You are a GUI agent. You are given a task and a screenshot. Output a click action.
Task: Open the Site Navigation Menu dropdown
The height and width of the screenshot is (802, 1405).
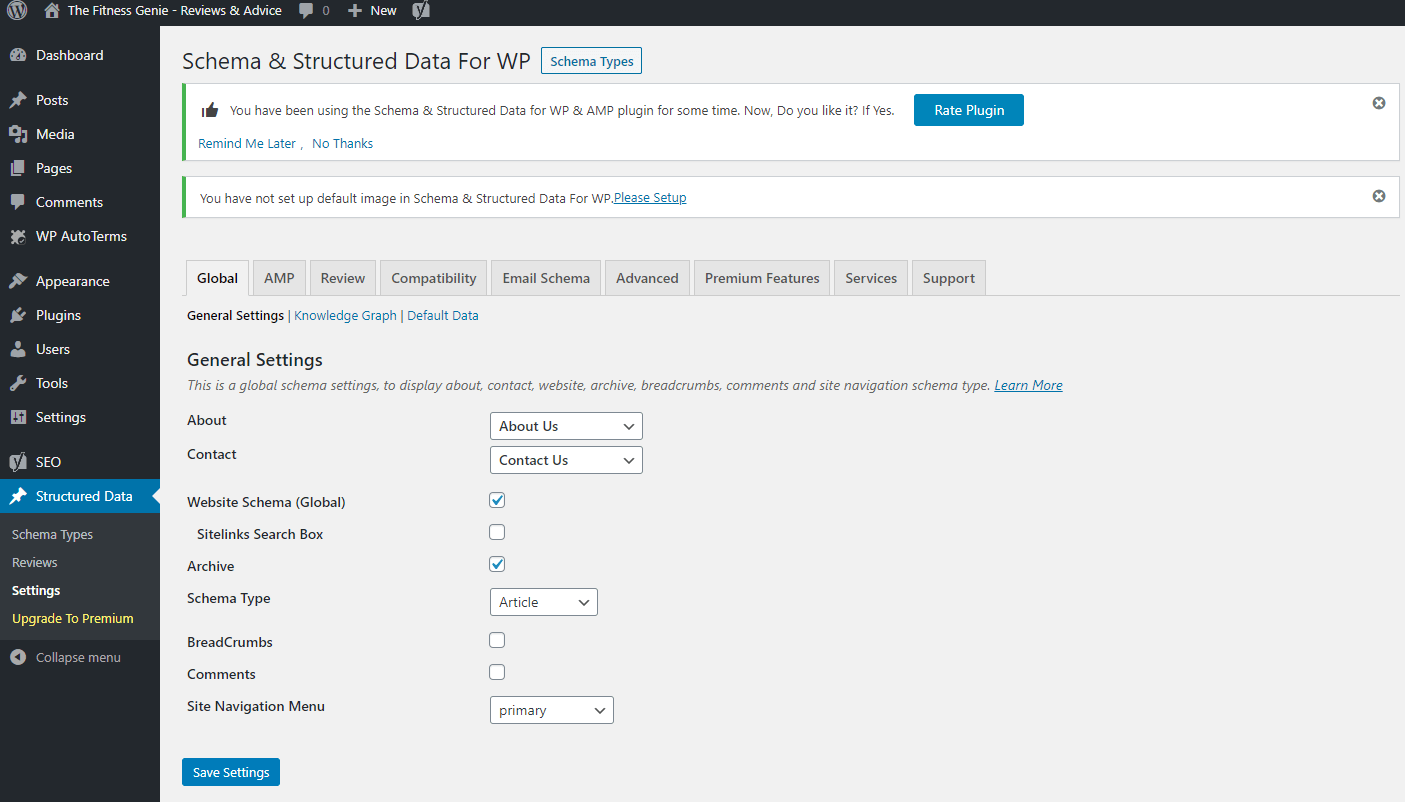[x=552, y=710]
